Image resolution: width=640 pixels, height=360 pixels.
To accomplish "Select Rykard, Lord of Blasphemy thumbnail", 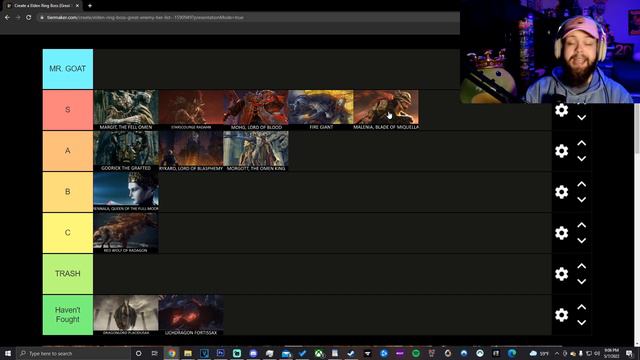I will tap(191, 151).
